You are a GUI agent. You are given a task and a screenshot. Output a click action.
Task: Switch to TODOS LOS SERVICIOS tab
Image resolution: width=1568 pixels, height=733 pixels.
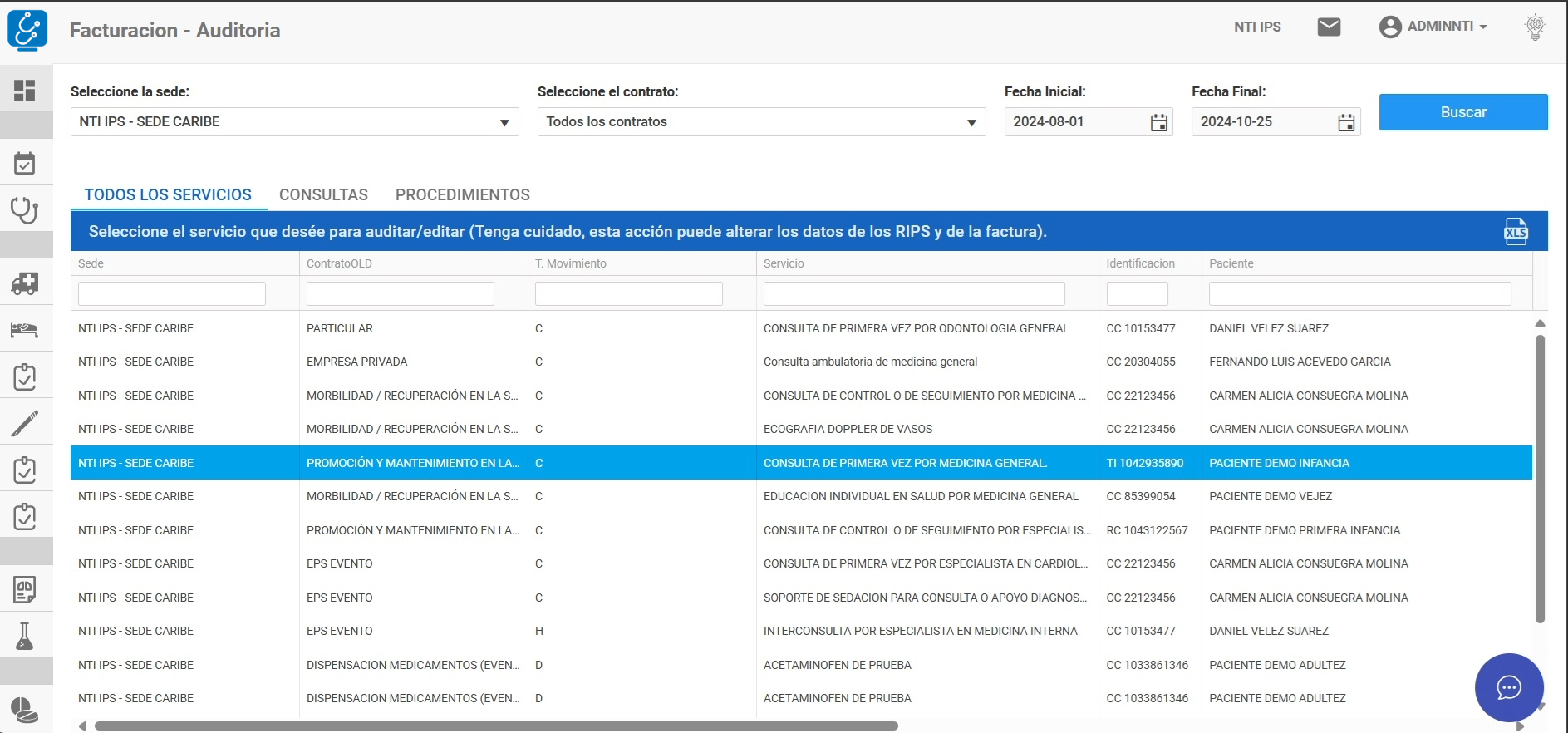[x=168, y=194]
